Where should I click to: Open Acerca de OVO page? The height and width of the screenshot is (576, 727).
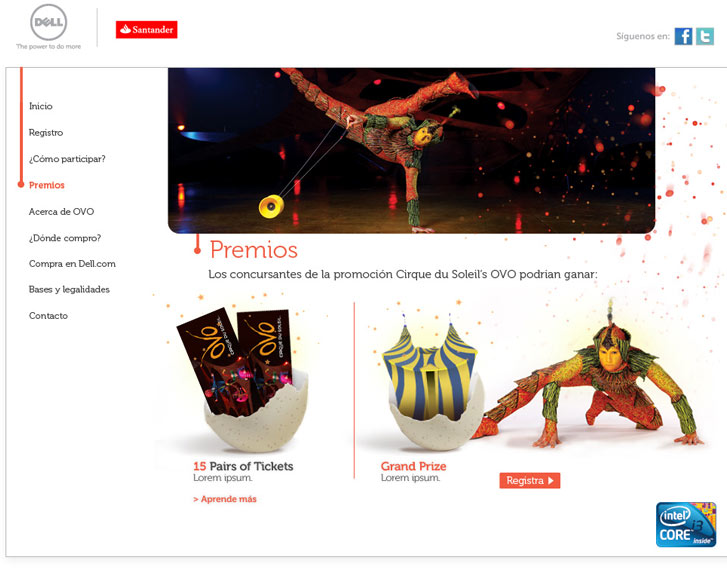click(x=61, y=211)
